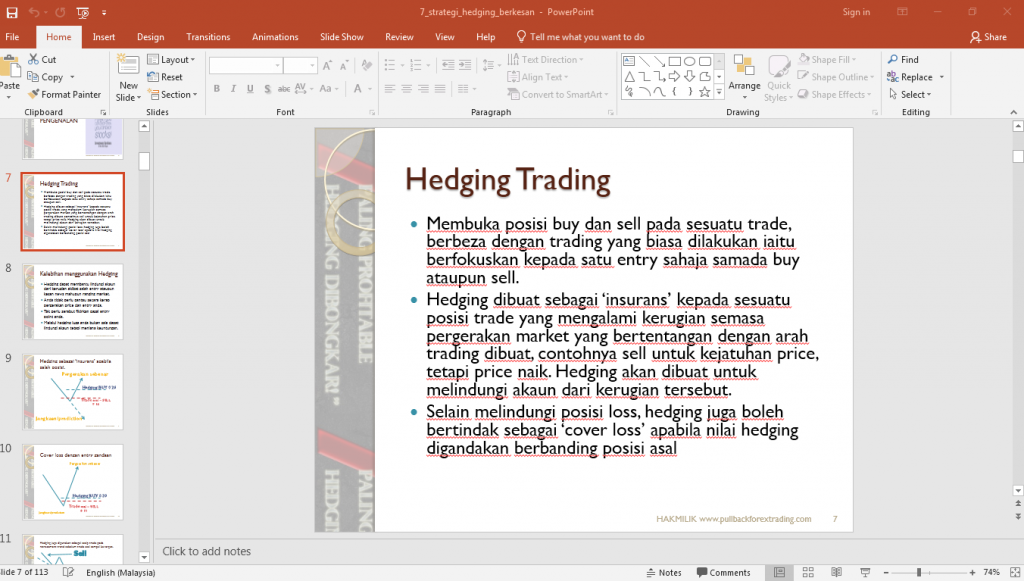
Task: Increase list indent level
Action: pos(465,65)
